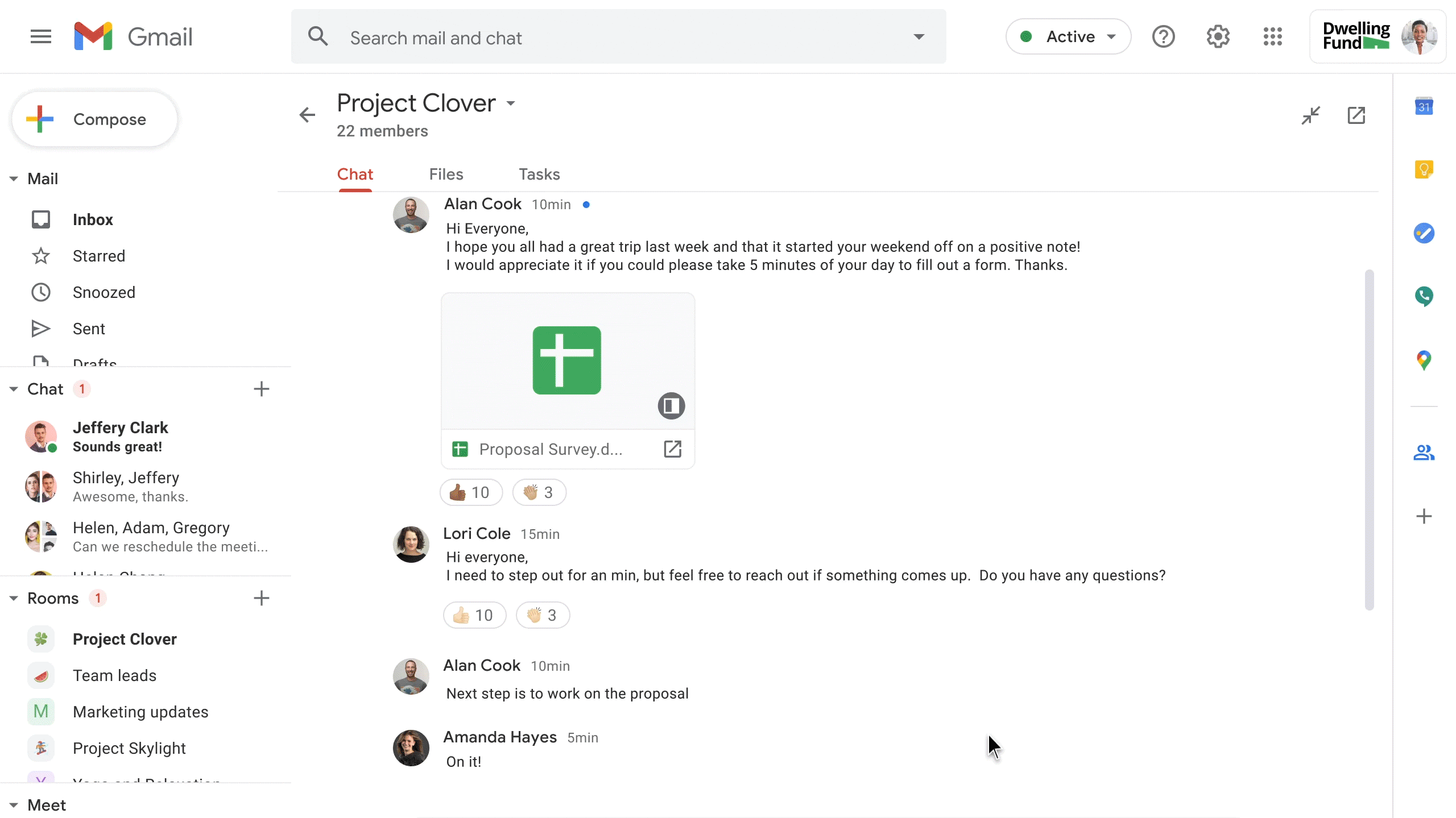This screenshot has width=1456, height=818.
Task: Add thumbs-up reaction on Lori Cole's message
Action: (x=474, y=614)
